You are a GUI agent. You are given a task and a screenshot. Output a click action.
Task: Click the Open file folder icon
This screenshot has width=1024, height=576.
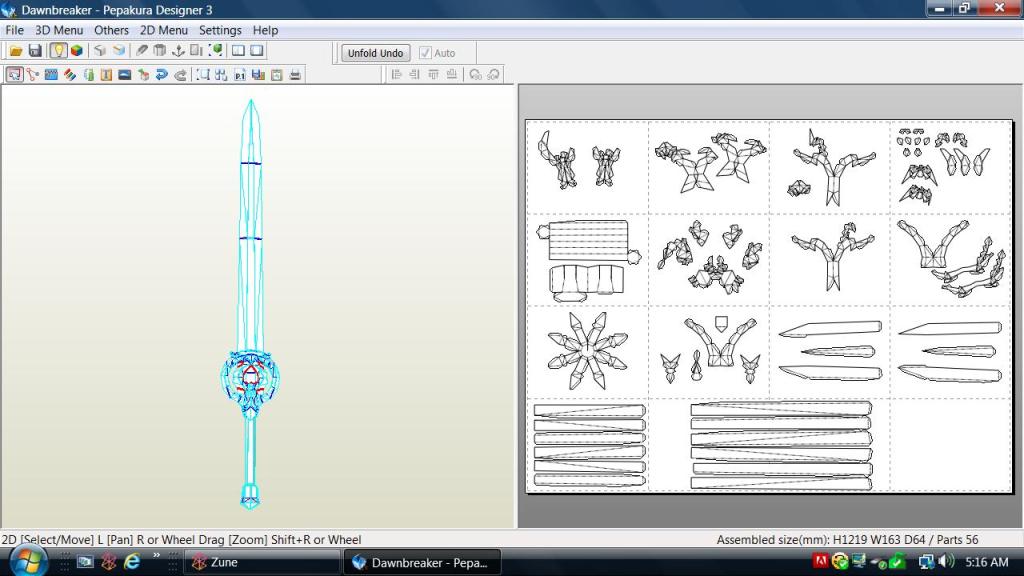16,51
